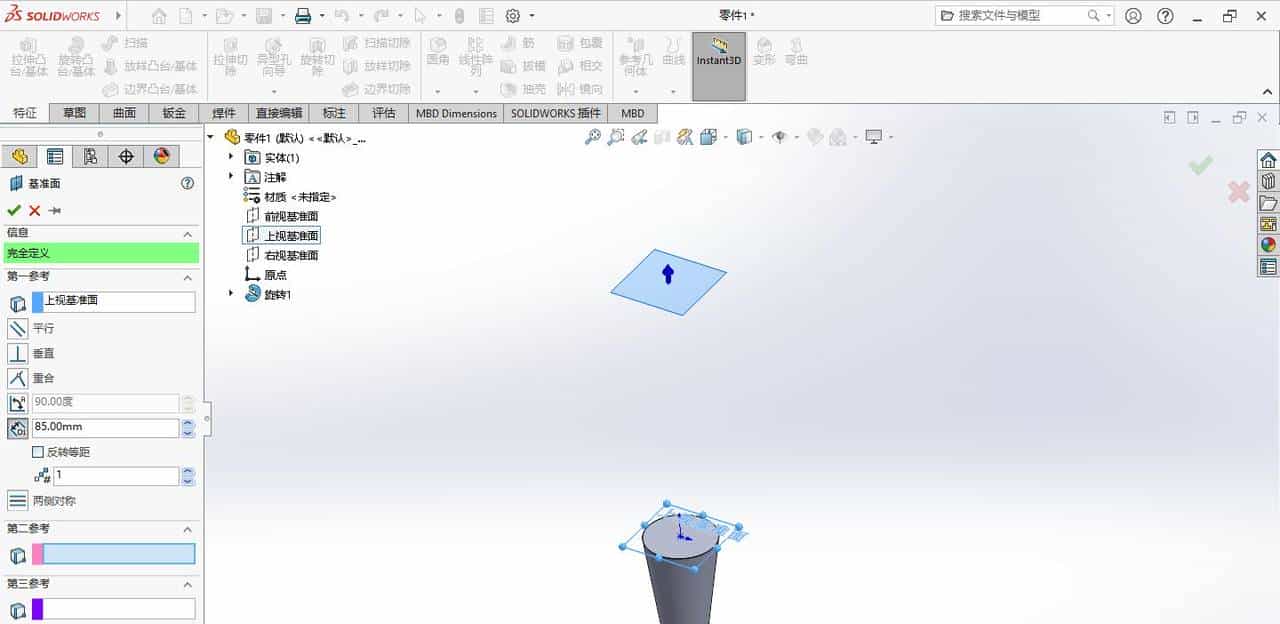1280x624 pixels.
Task: Enable the 反转等距 checkbox
Action: 37,452
